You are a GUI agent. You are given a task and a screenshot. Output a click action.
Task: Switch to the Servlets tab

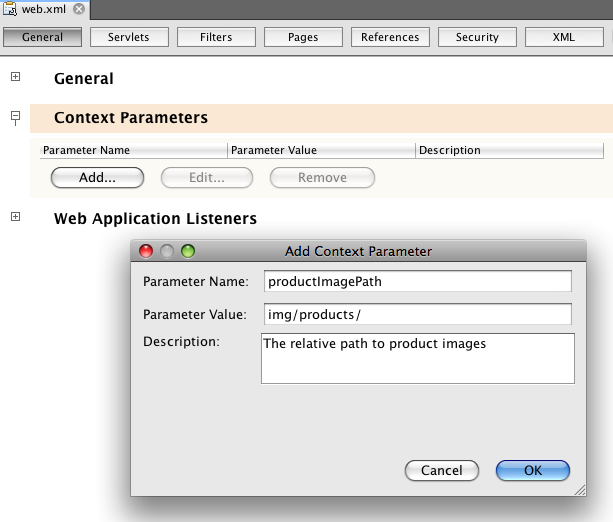pyautogui.click(x=129, y=37)
